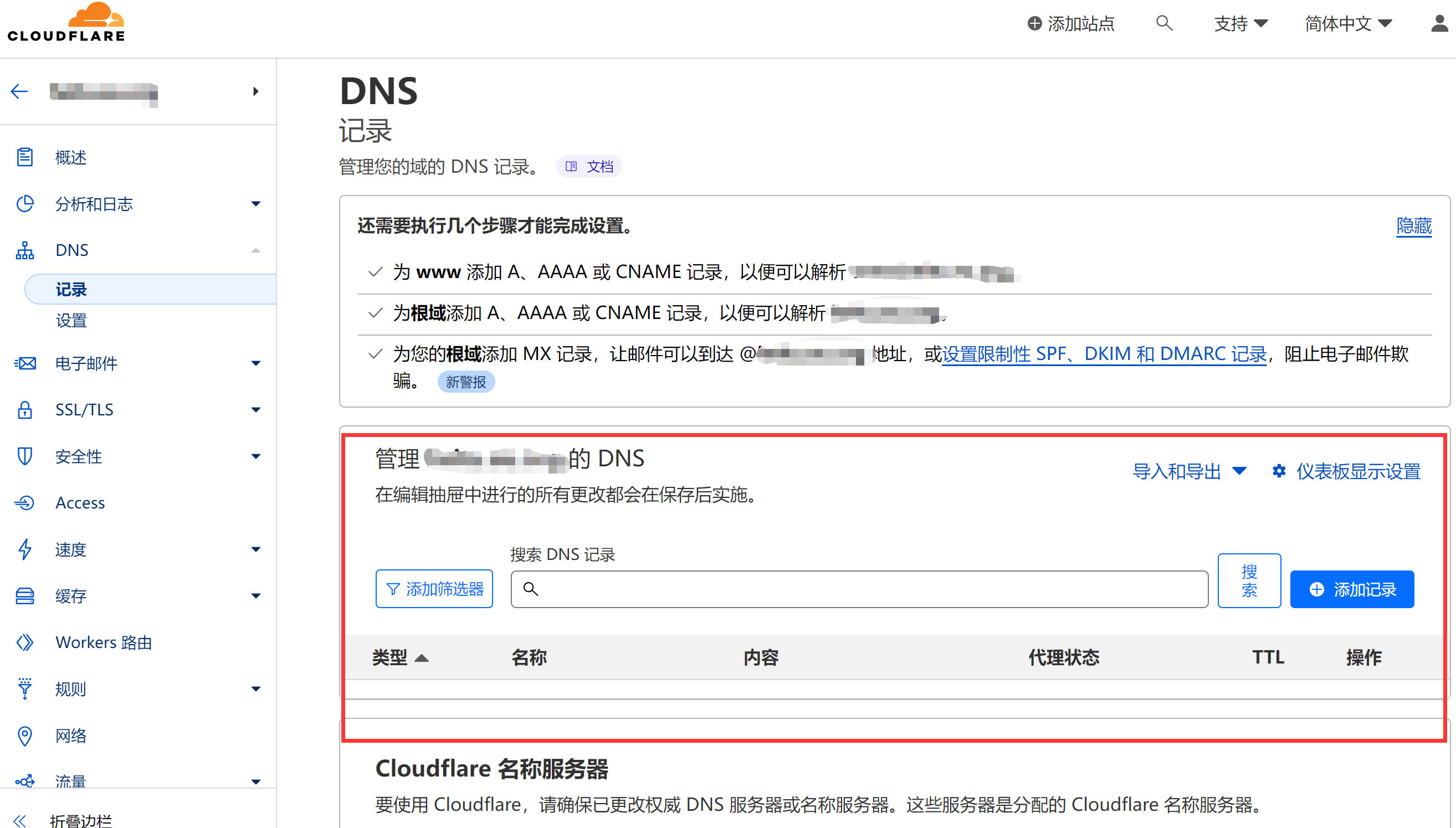Expand 规则 section arrow
Viewport: 1456px width, 828px height.
coord(256,688)
